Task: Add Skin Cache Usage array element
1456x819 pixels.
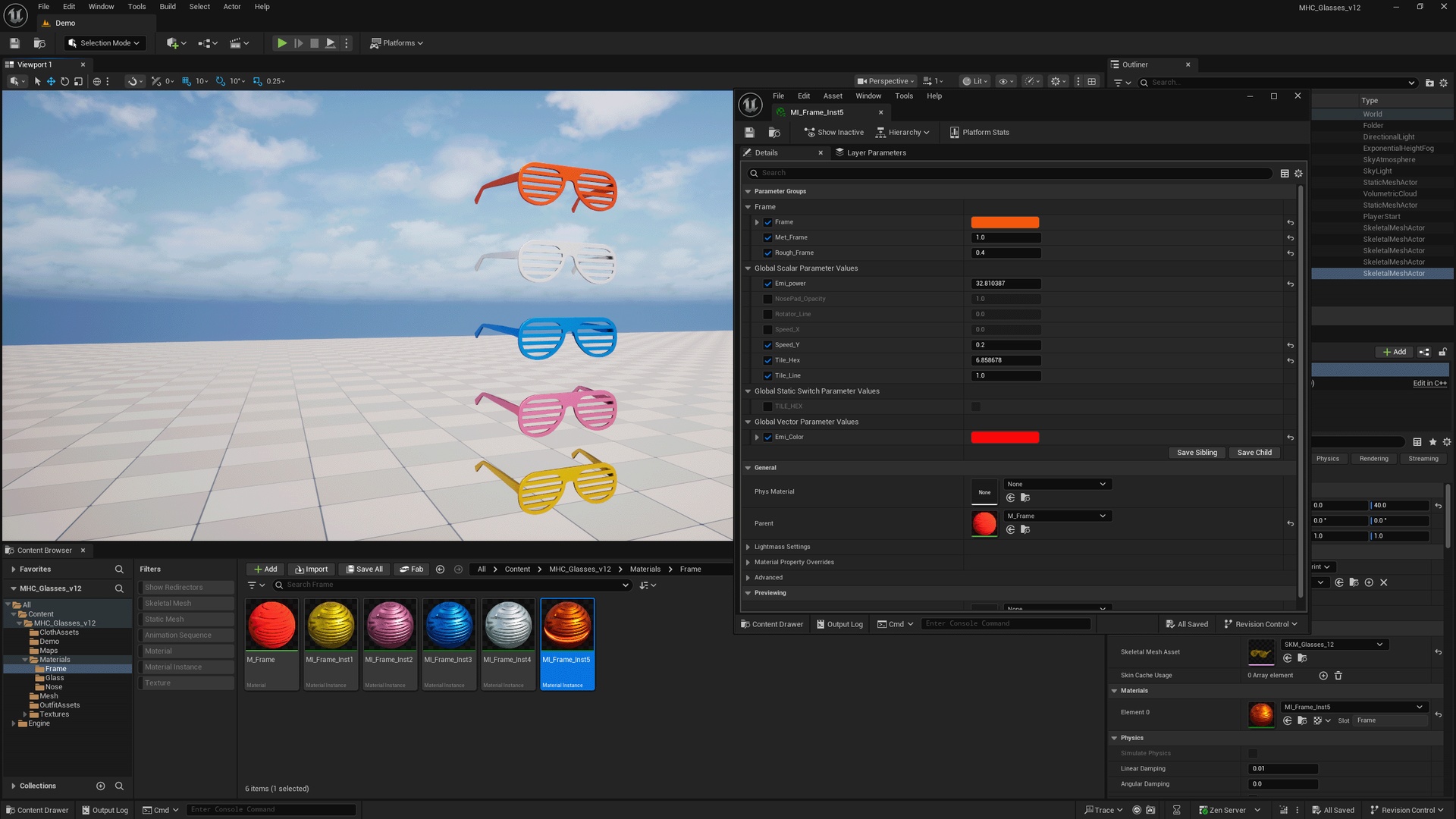Action: 1323,675
